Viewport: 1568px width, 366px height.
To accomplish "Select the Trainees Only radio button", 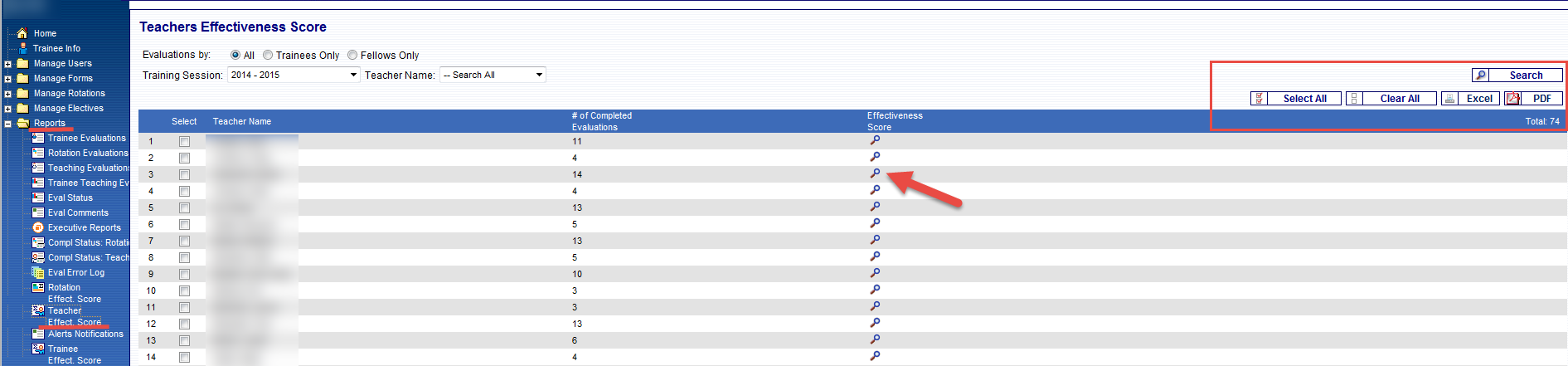I will [268, 55].
